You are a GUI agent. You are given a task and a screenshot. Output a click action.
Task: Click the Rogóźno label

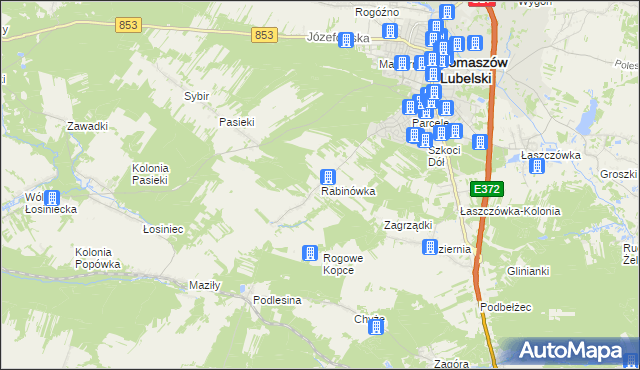(x=377, y=12)
